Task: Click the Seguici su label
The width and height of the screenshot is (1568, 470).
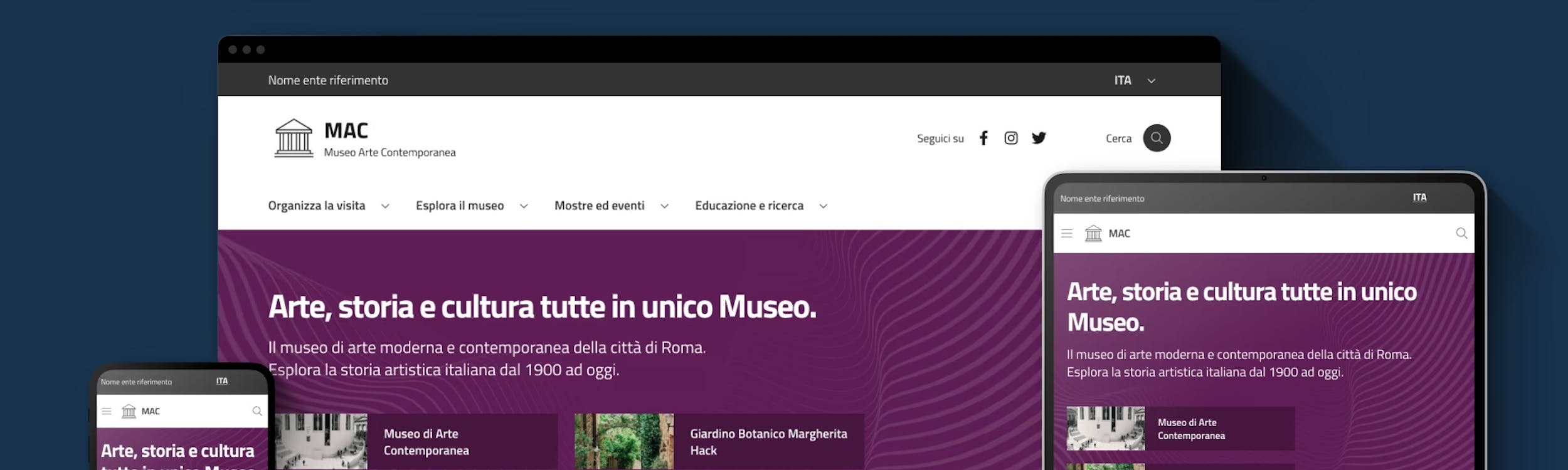Action: tap(940, 138)
